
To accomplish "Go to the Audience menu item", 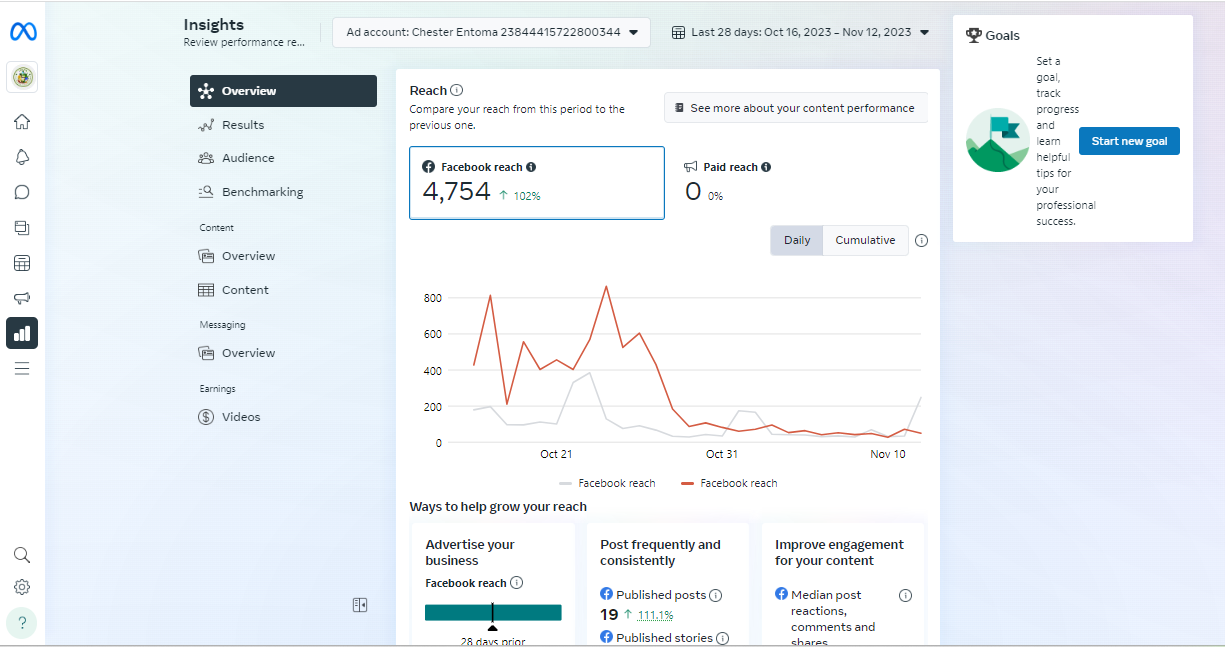I will point(247,158).
